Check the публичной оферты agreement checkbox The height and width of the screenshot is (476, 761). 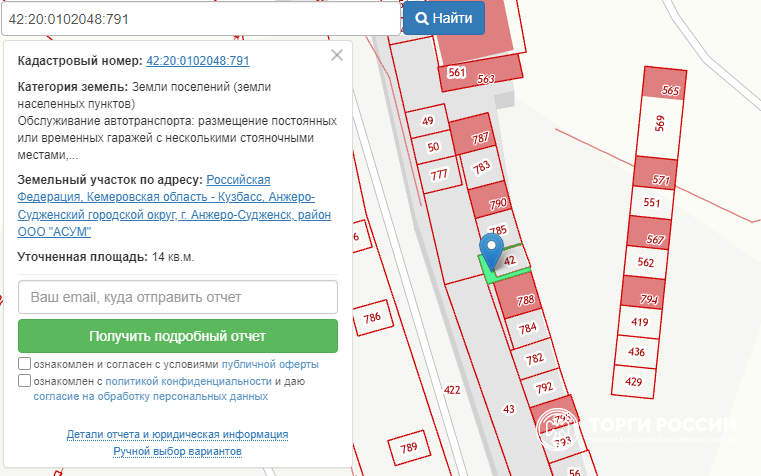(x=25, y=364)
